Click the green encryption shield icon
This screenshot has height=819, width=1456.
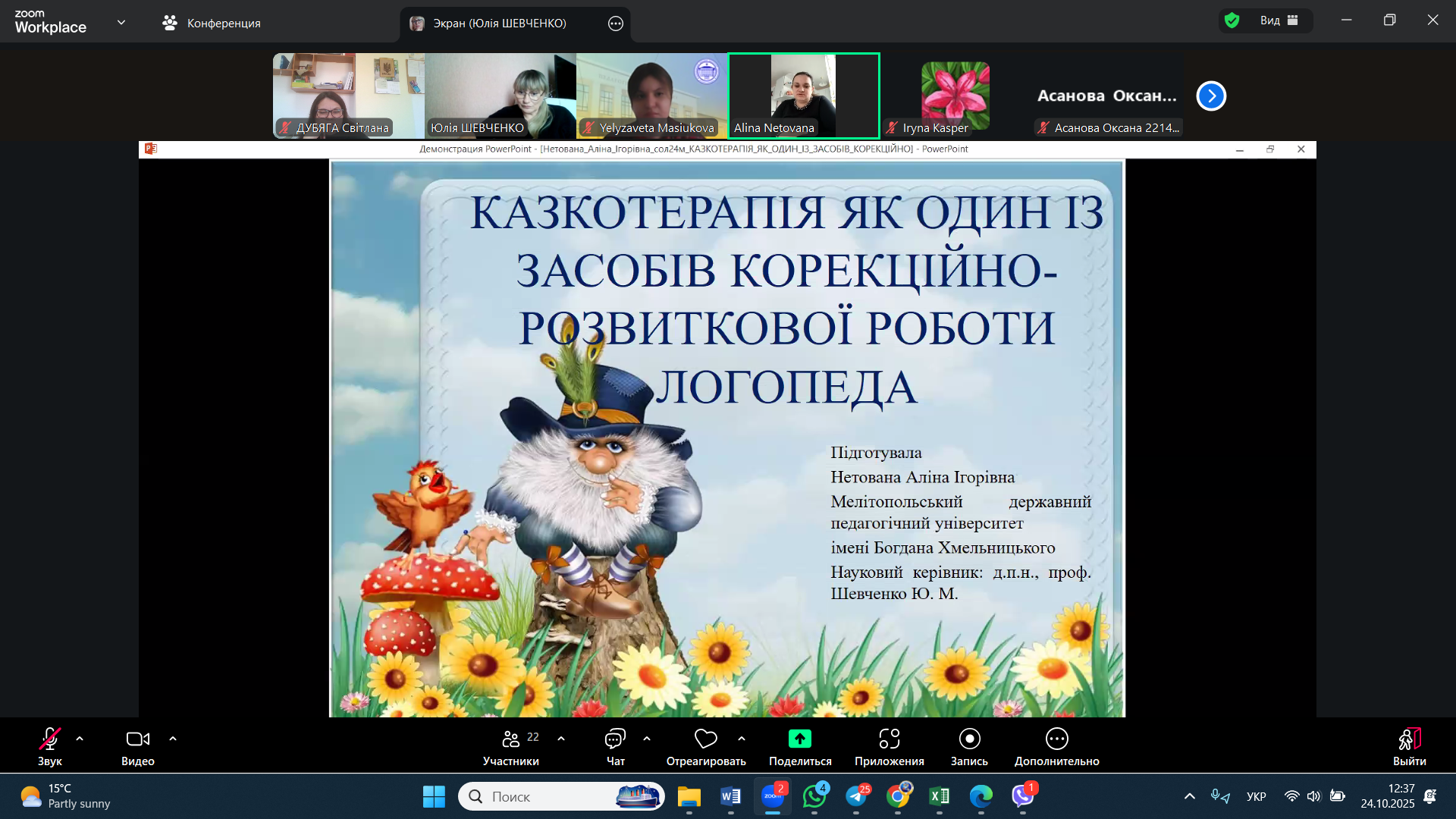click(1232, 20)
